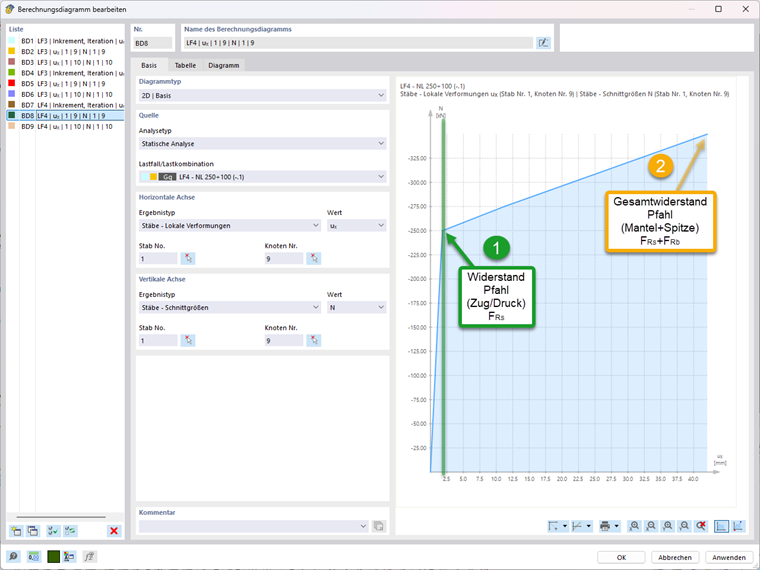Image resolution: width=760 pixels, height=570 pixels.
Task: Pick Knoten Nr. graphically for vertical axis
Action: (x=314, y=340)
